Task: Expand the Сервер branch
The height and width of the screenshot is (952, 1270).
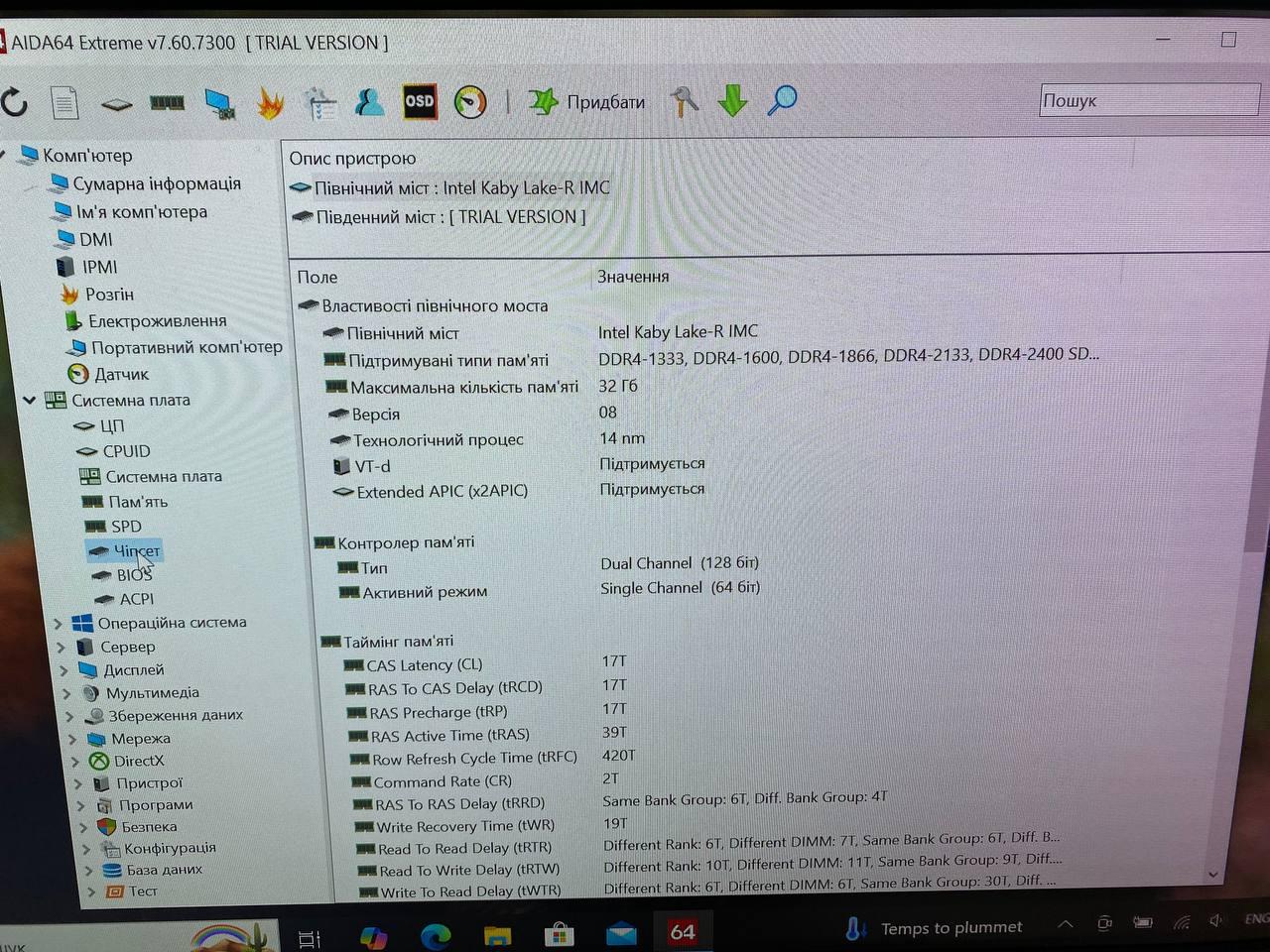Action: (x=61, y=648)
